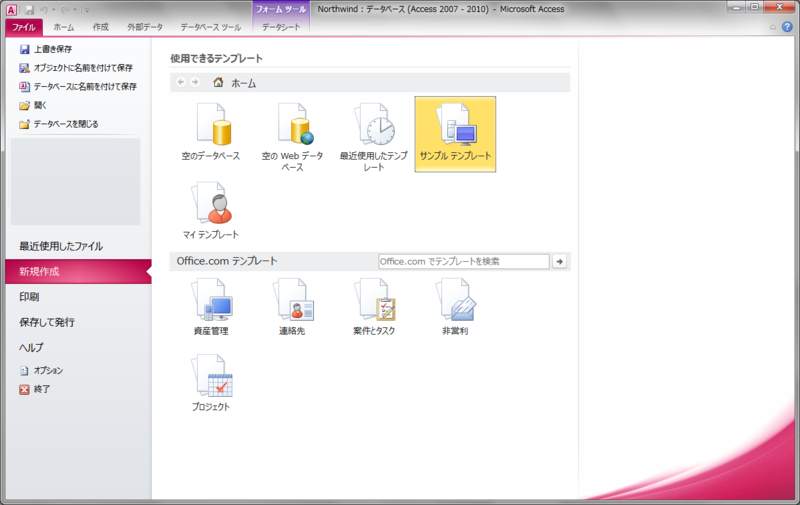Viewport: 800px width, 505px height.
Task: Pick the プロジェクト calendar template
Action: tap(211, 383)
